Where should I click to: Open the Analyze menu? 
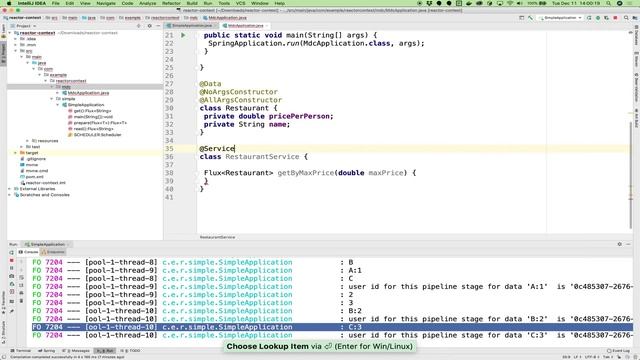coord(147,3)
